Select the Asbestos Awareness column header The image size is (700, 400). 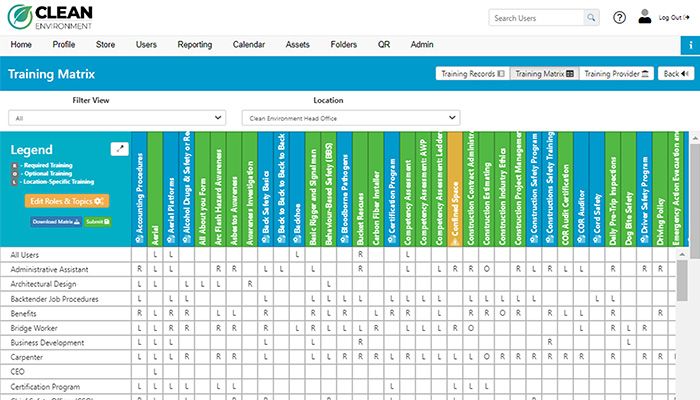pyautogui.click(x=234, y=189)
